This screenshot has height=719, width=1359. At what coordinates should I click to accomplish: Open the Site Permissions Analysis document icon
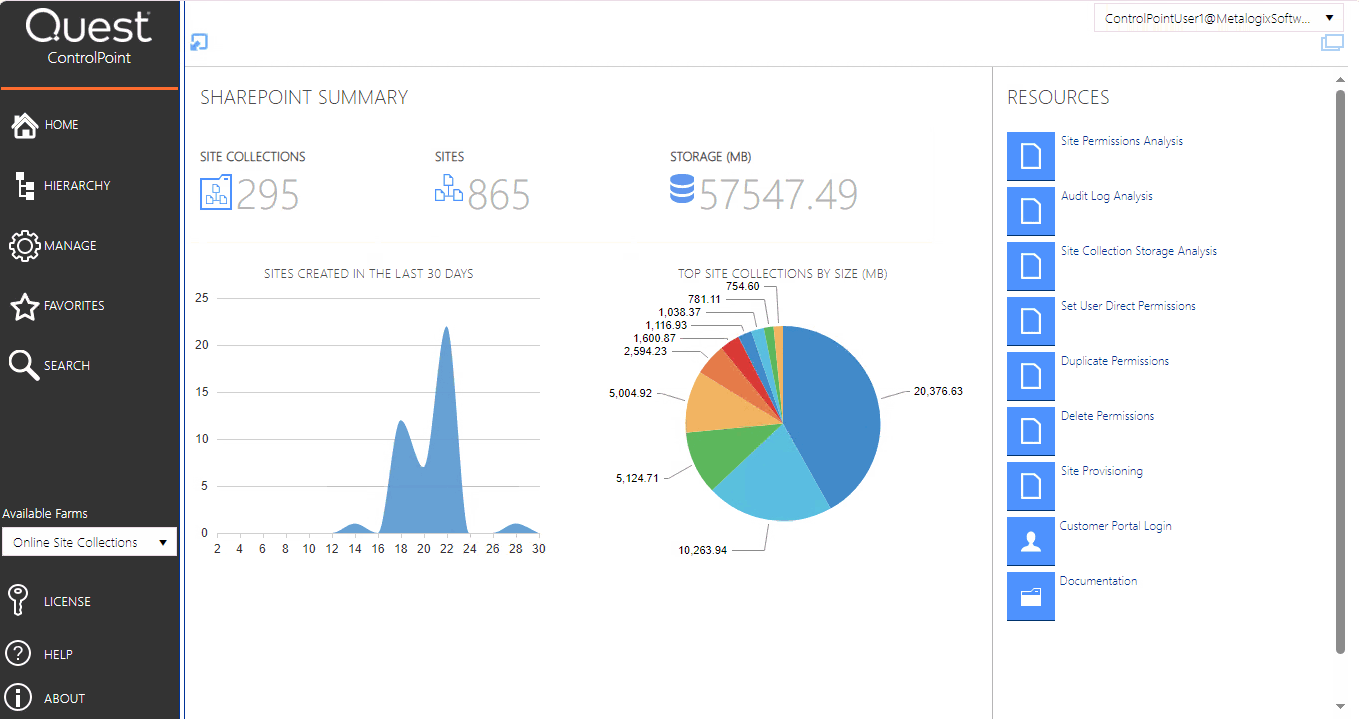[x=1031, y=156]
